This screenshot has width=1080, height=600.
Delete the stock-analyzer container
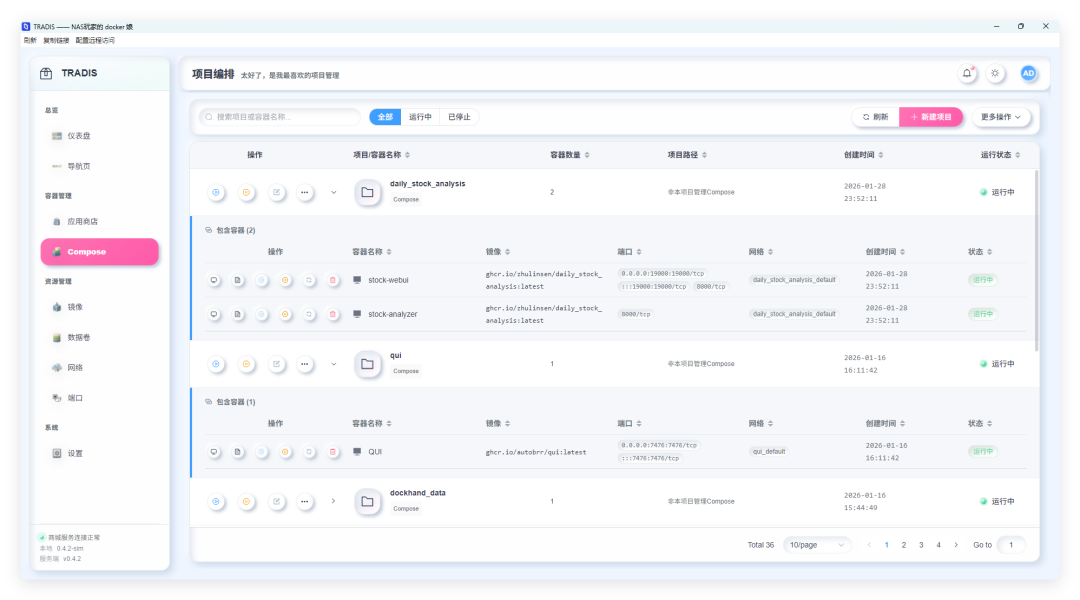point(333,314)
